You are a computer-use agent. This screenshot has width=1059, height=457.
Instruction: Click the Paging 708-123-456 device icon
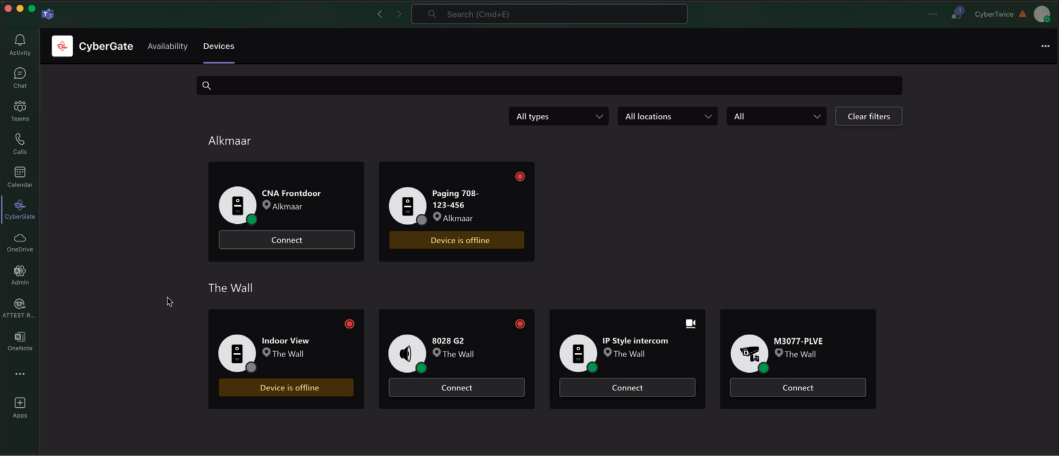407,206
